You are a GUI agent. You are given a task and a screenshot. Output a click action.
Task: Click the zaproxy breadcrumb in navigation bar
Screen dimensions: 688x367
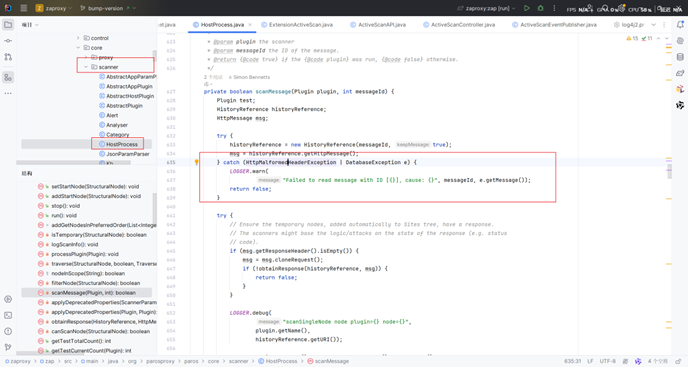tap(18, 361)
